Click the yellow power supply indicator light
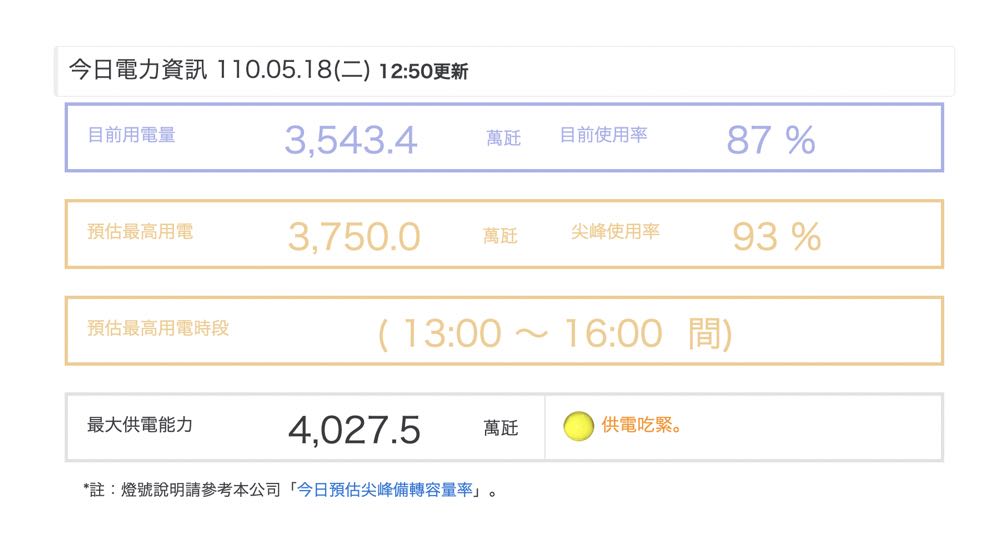The height and width of the screenshot is (537, 1000). [x=578, y=427]
